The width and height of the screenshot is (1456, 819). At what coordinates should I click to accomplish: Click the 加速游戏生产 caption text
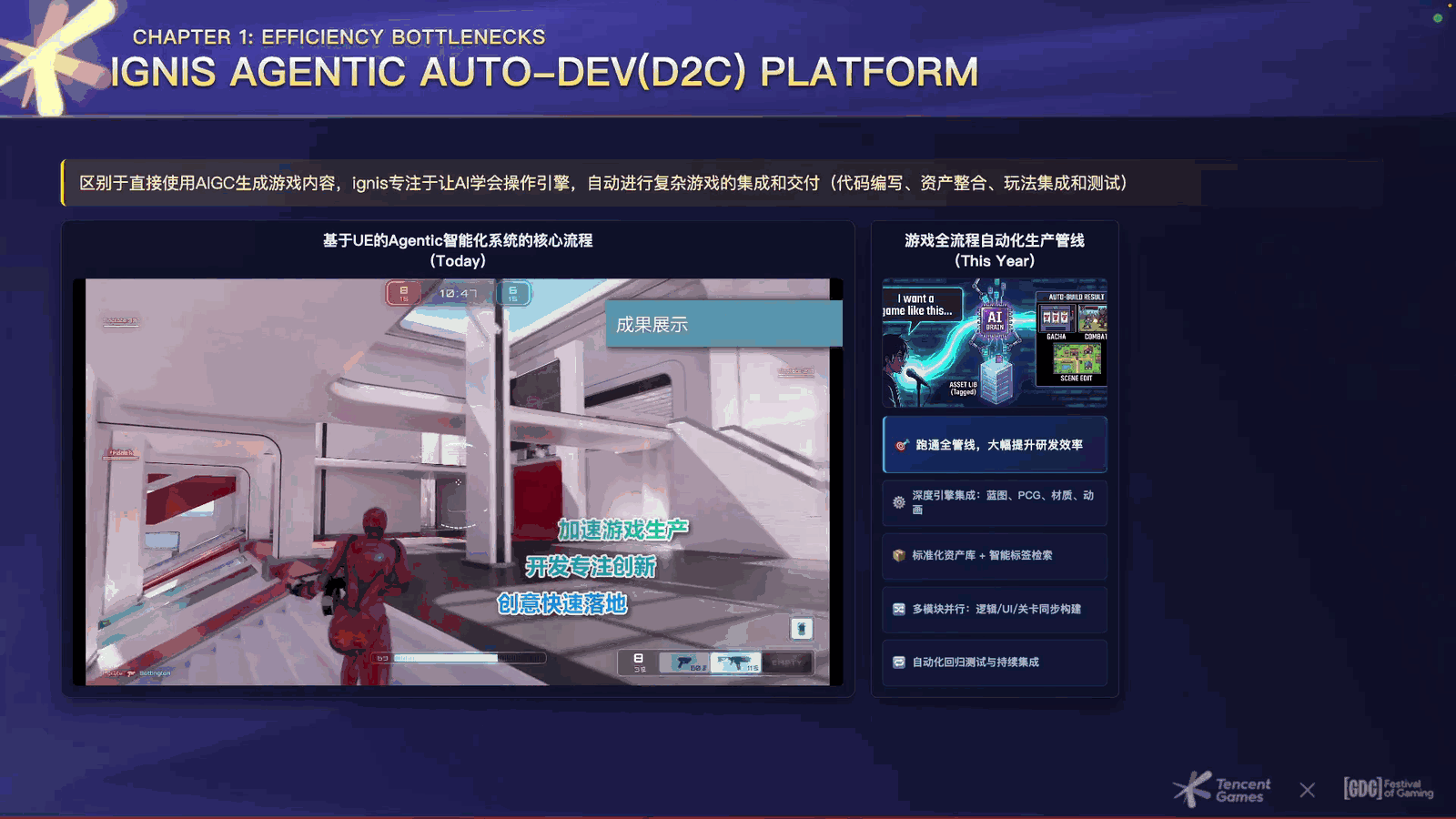pyautogui.click(x=623, y=530)
